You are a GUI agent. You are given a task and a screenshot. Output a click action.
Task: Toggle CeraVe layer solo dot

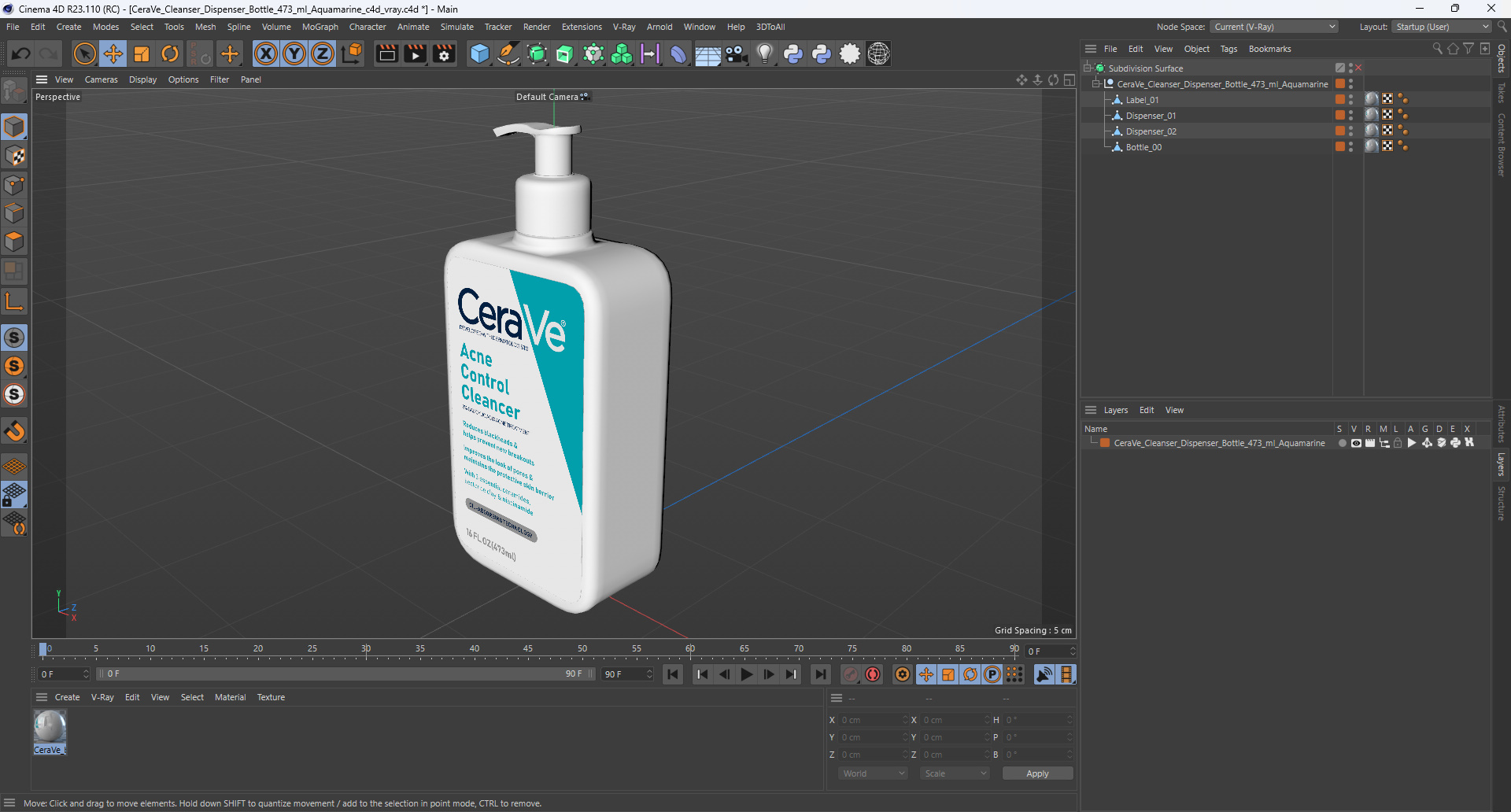click(1342, 443)
